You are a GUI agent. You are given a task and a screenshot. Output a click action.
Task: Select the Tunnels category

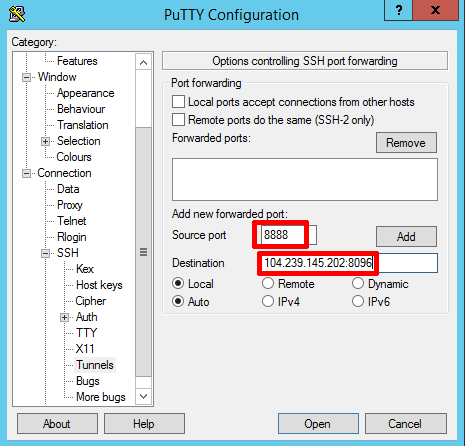click(95, 365)
